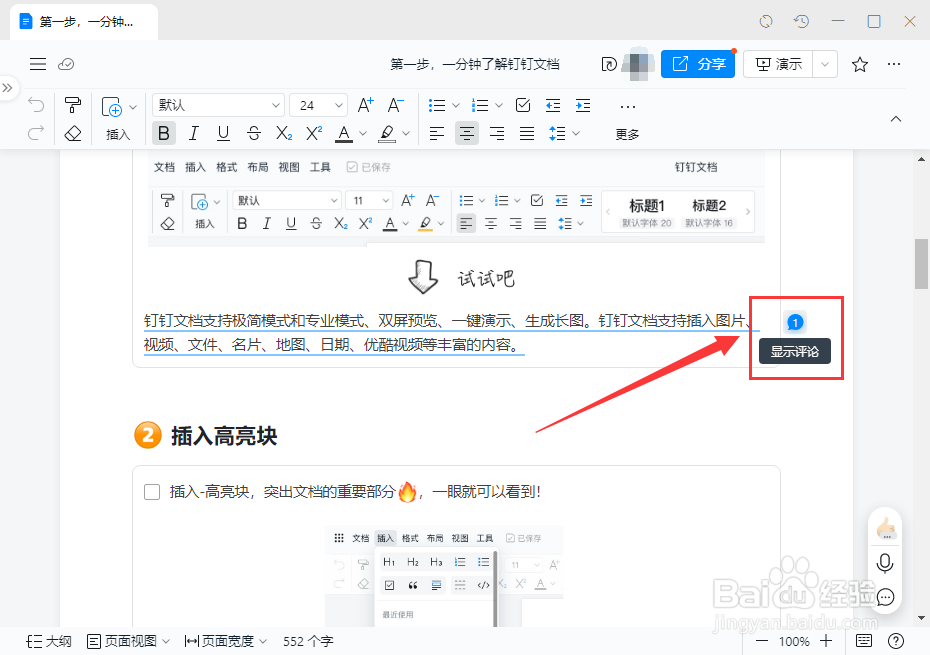This screenshot has height=655, width=930.
Task: Open the Page Width (页面宽度) menu
Action: tap(225, 641)
